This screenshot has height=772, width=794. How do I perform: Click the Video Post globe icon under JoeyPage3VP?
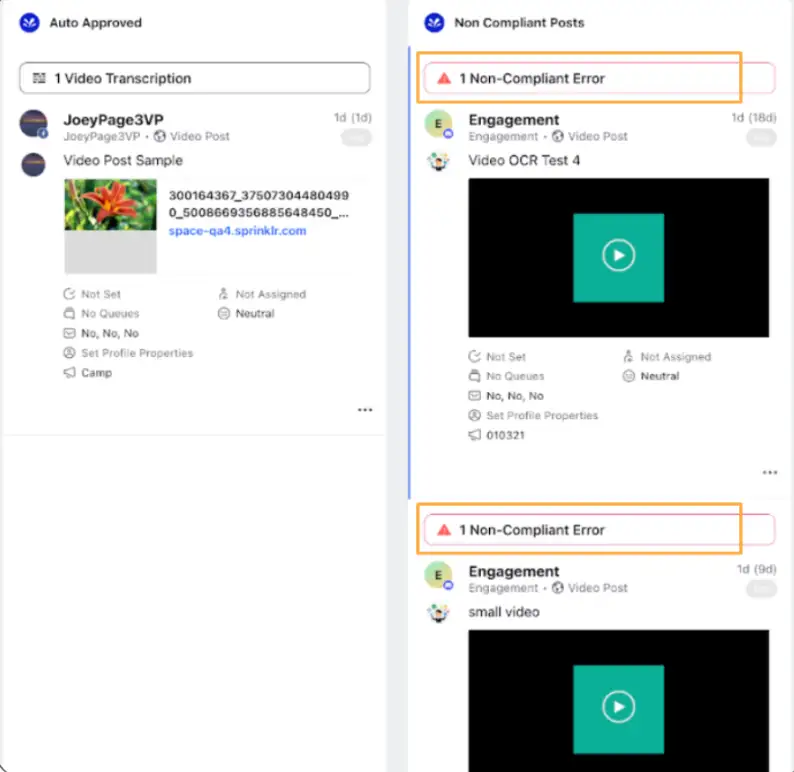[160, 136]
